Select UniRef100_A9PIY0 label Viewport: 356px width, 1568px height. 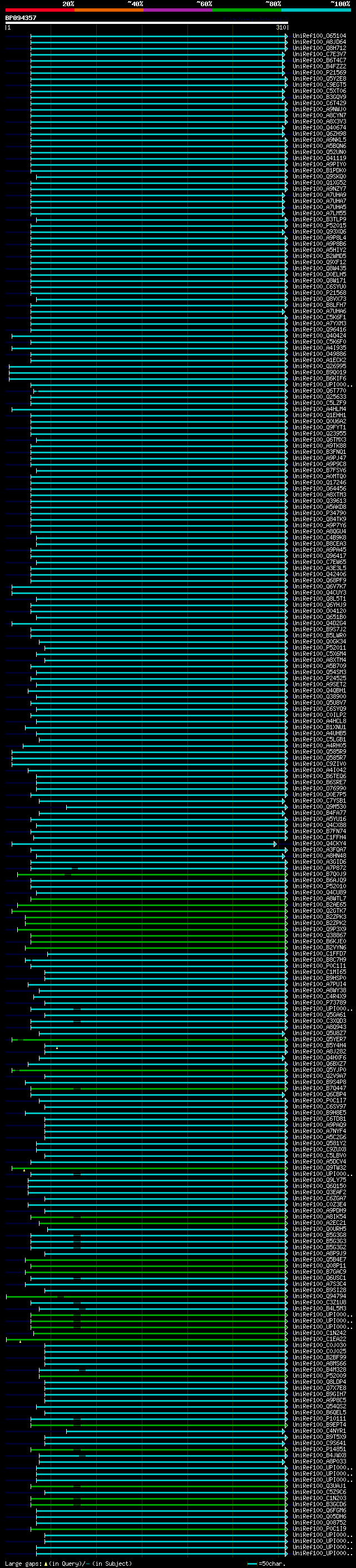(x=319, y=164)
